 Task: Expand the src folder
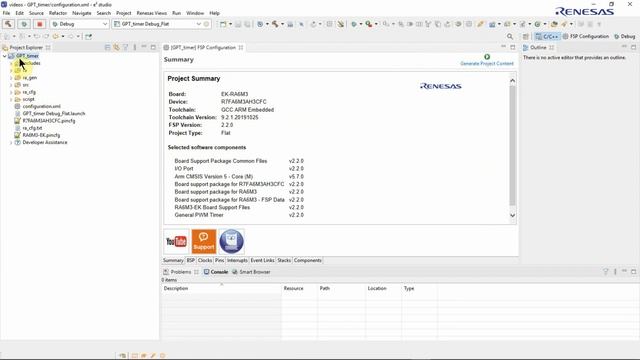[x=11, y=85]
